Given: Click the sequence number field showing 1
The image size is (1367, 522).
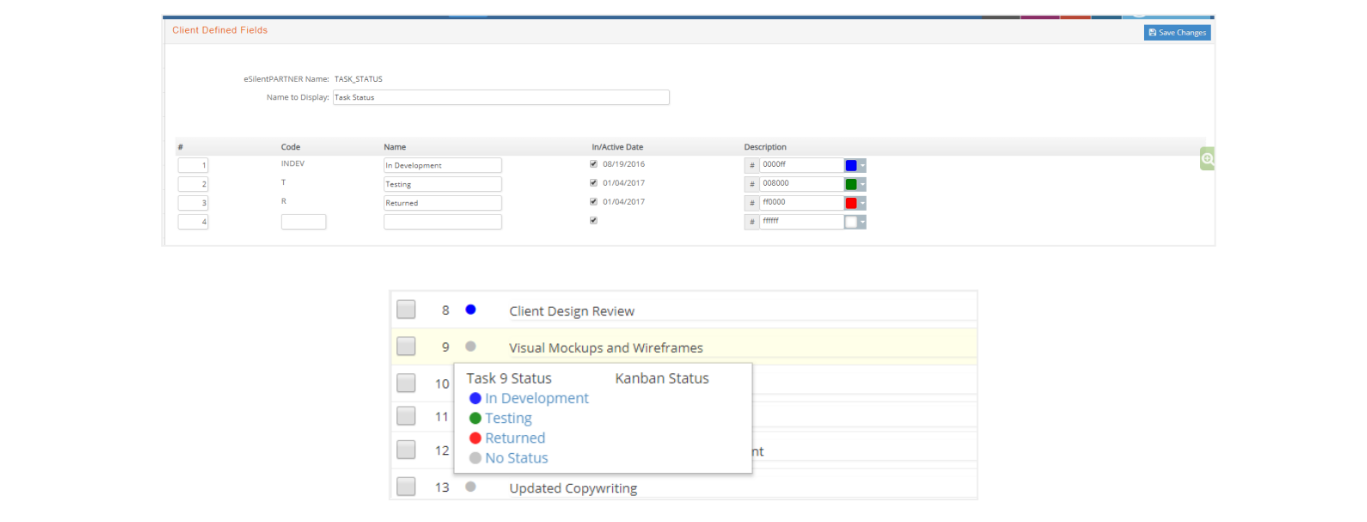Looking at the screenshot, I should [193, 165].
